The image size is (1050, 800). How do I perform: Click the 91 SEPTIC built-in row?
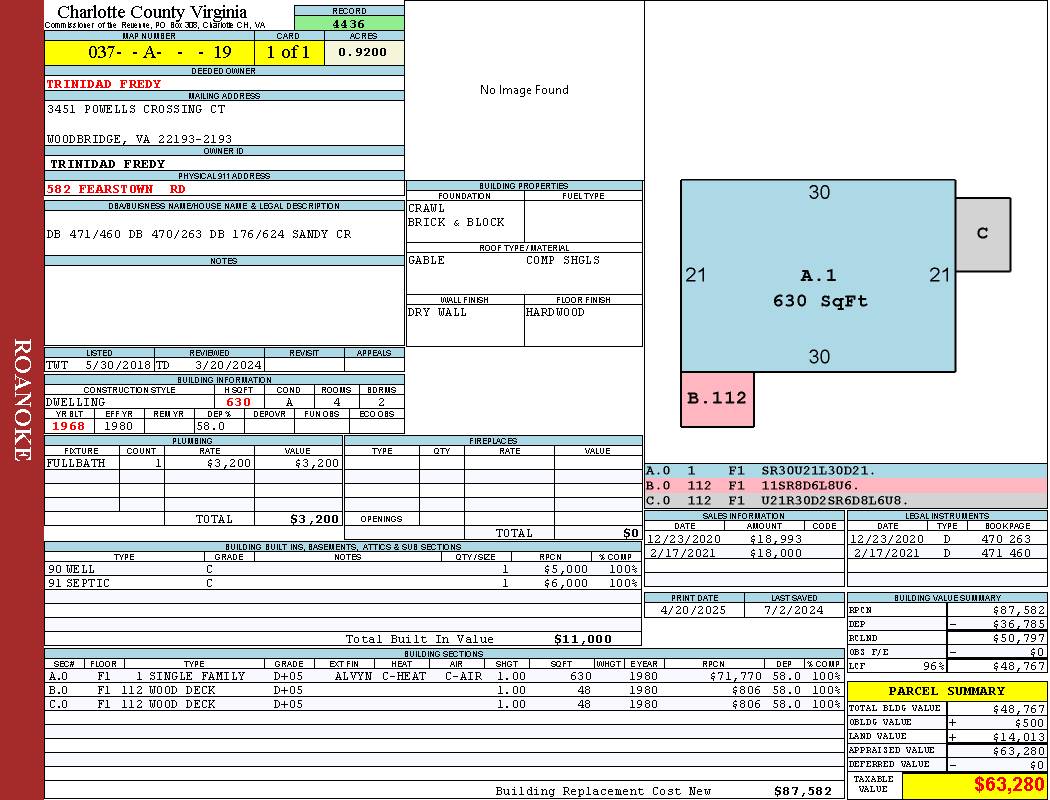coord(342,583)
